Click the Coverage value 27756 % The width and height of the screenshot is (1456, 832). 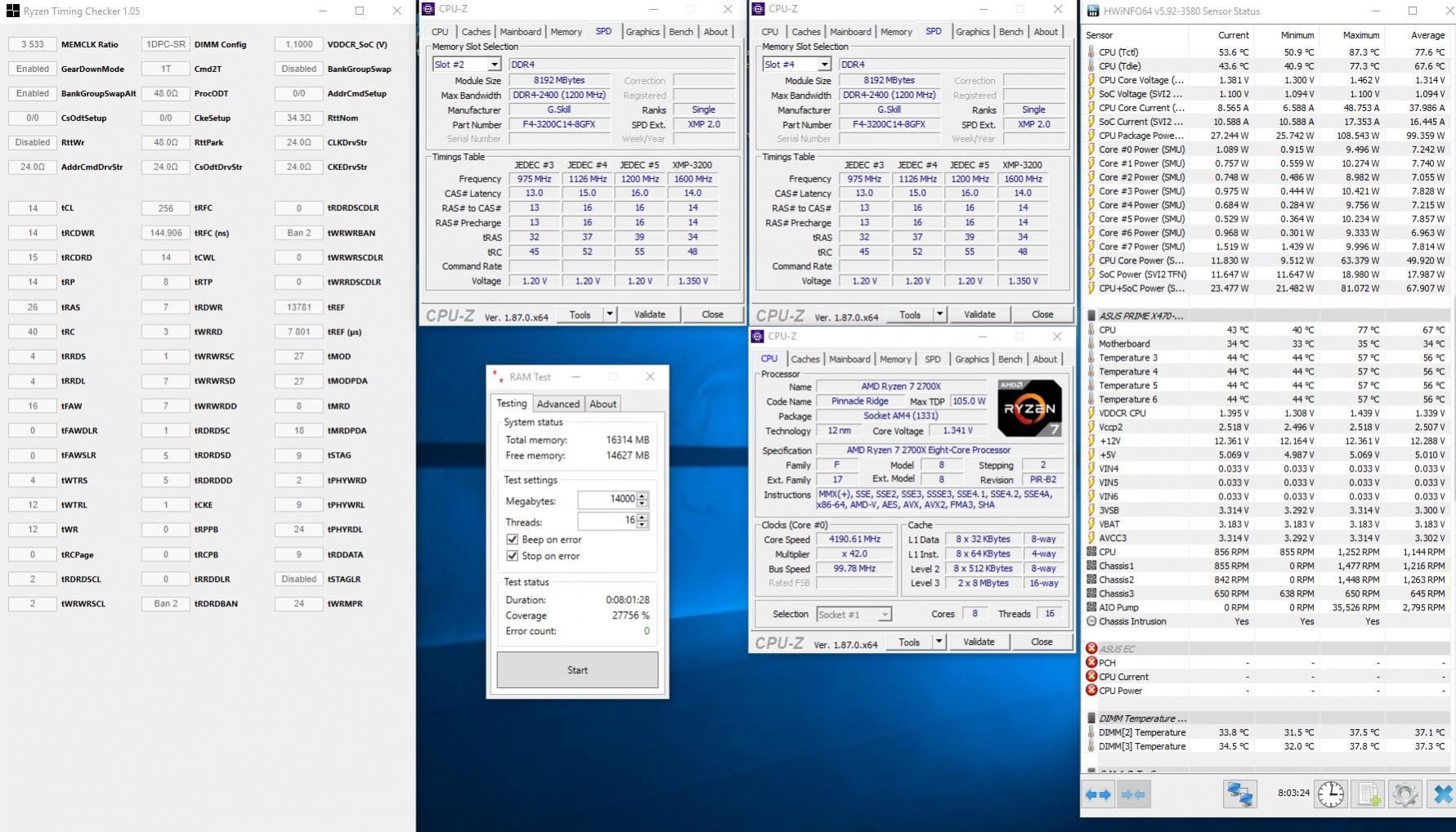(x=630, y=615)
